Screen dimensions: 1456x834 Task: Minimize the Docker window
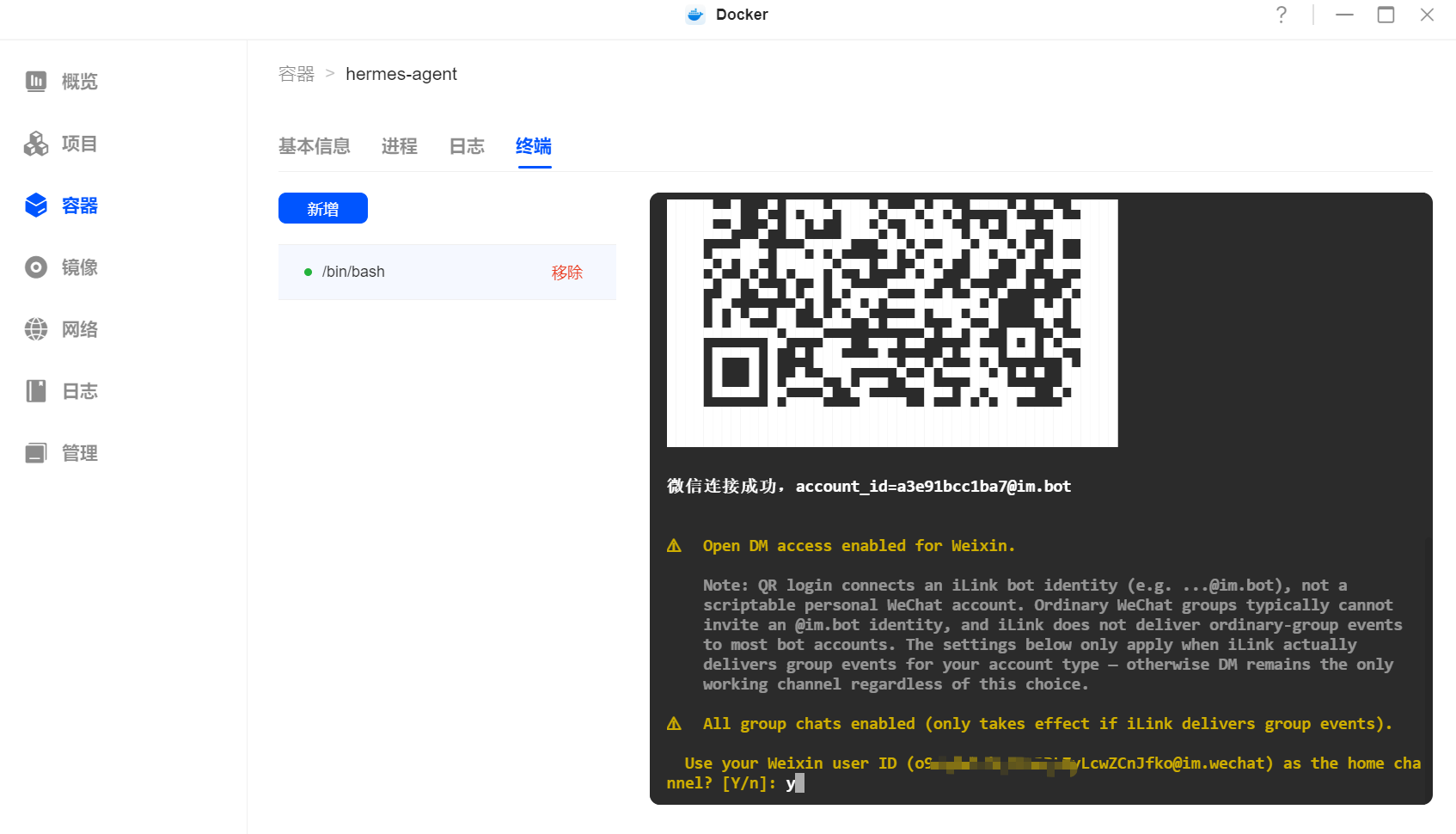pos(1345,15)
